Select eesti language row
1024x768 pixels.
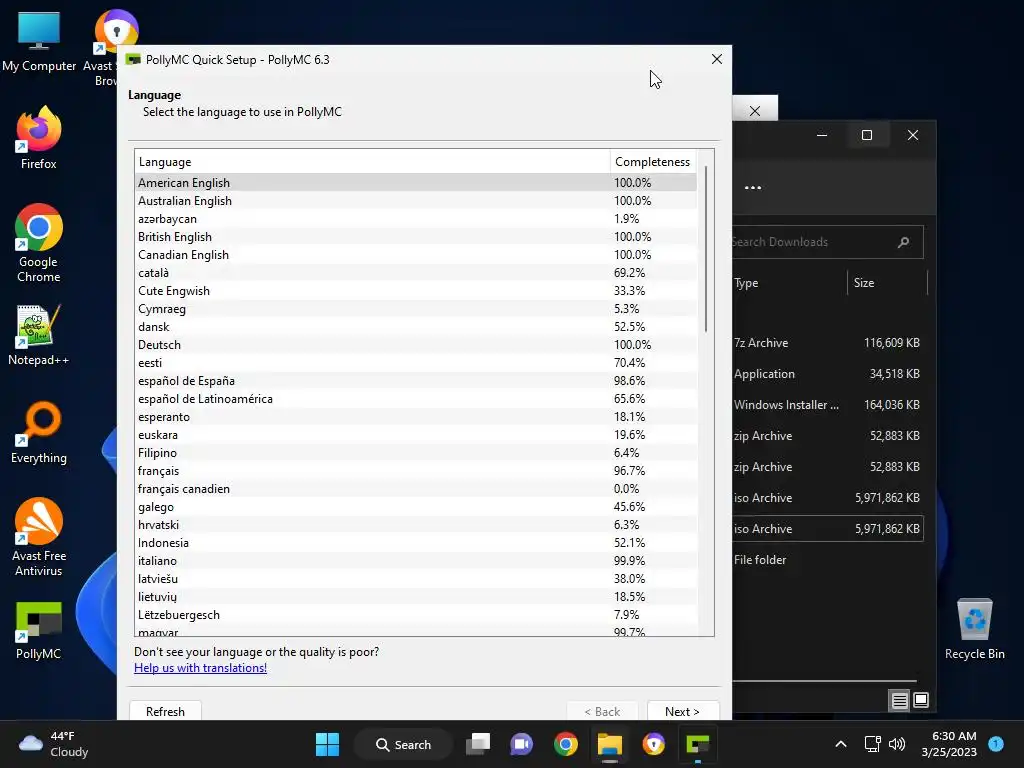coord(415,363)
